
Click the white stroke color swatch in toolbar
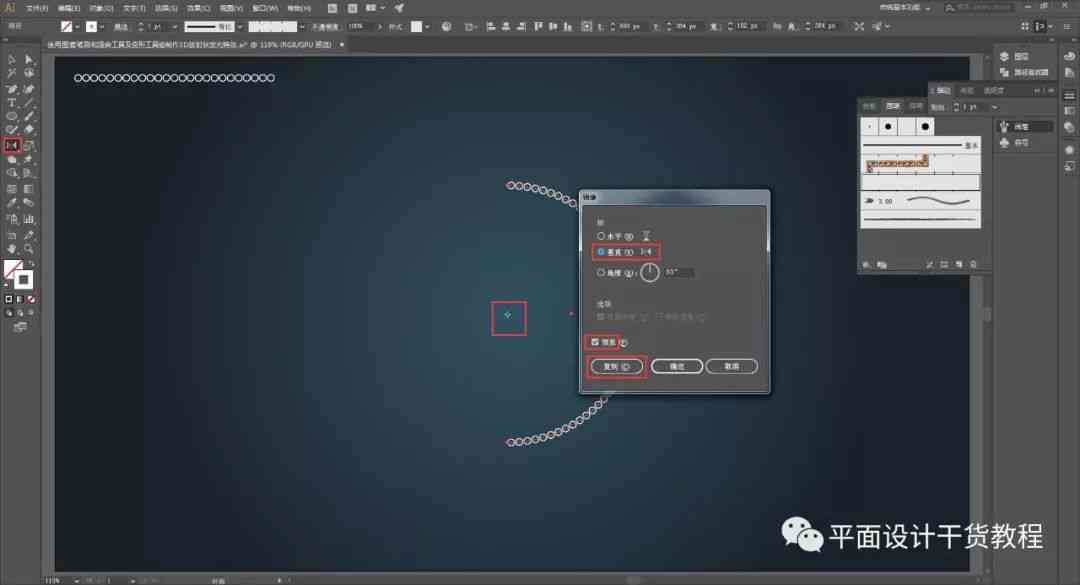[23, 280]
